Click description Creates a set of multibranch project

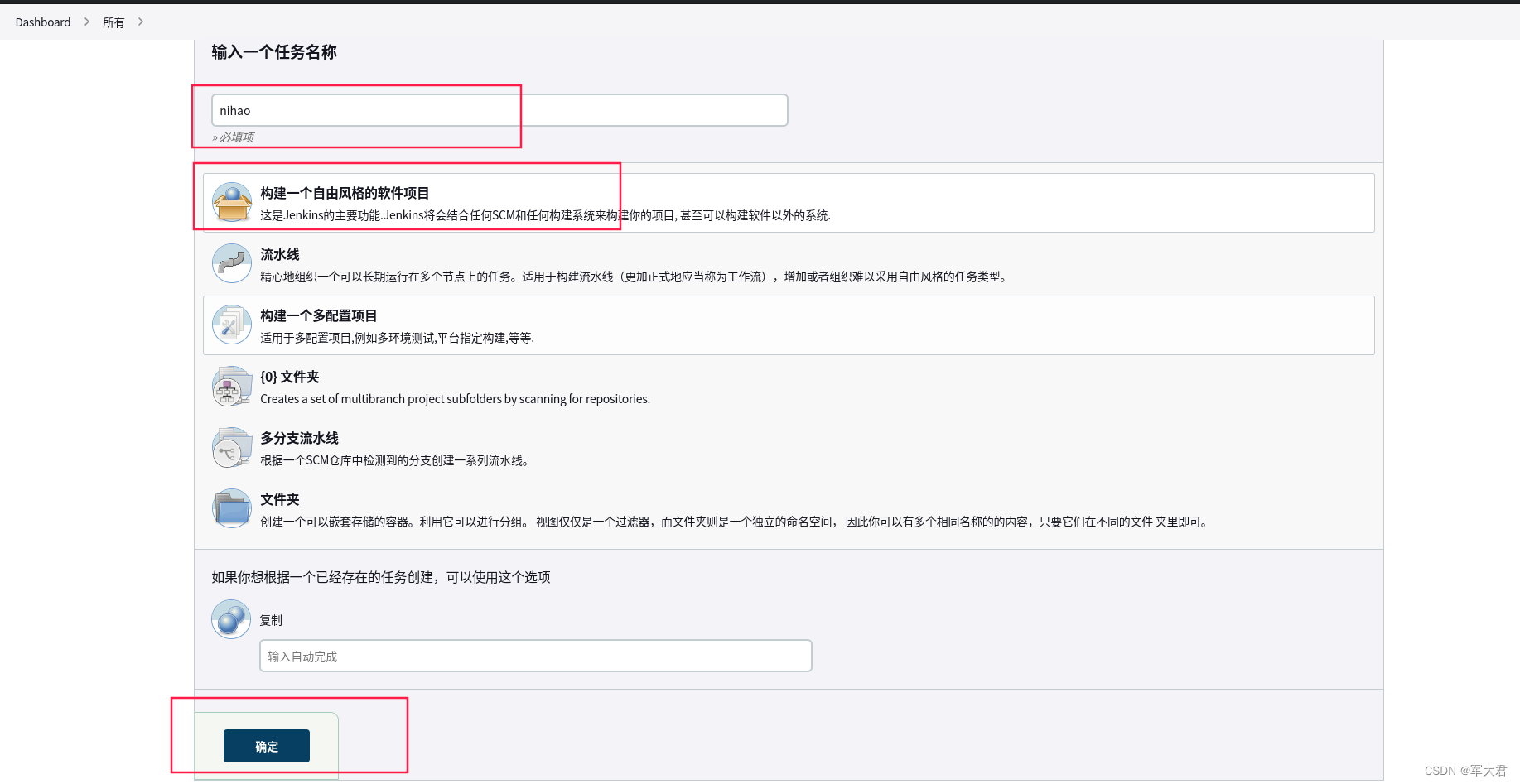point(455,399)
